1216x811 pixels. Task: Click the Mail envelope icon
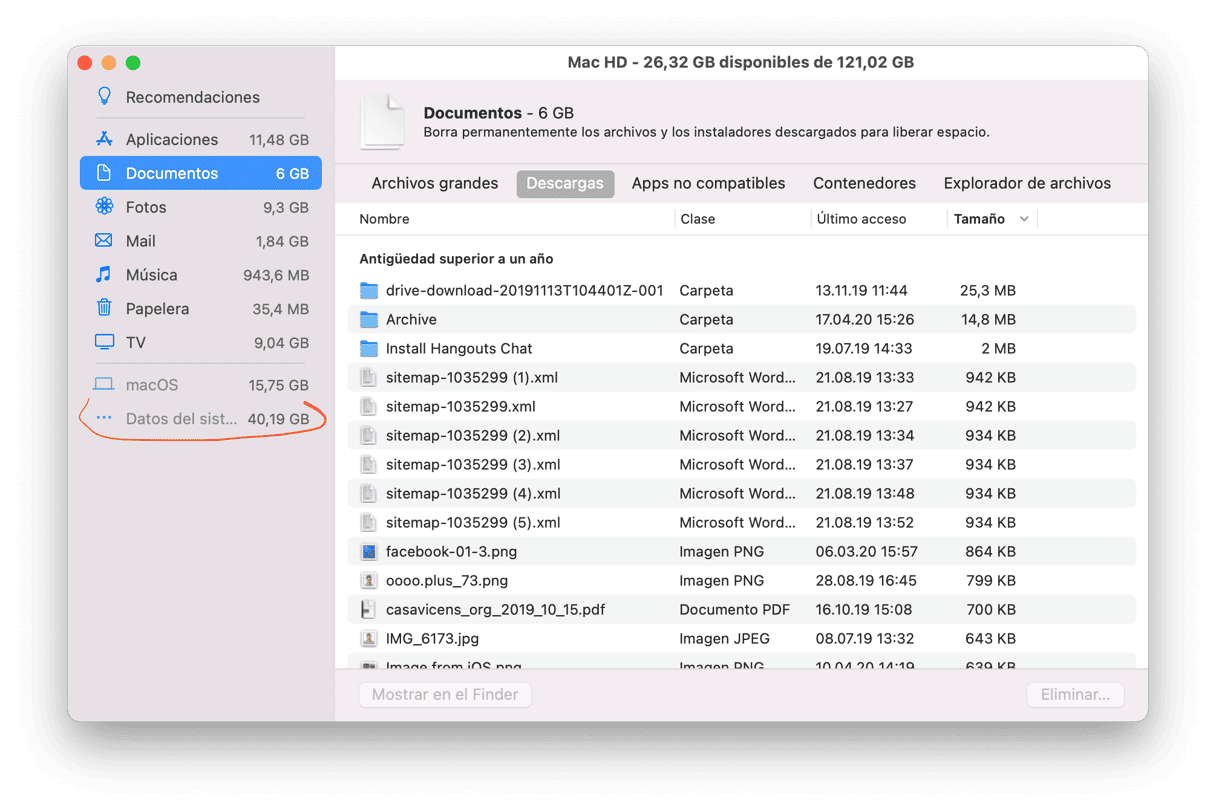104,241
